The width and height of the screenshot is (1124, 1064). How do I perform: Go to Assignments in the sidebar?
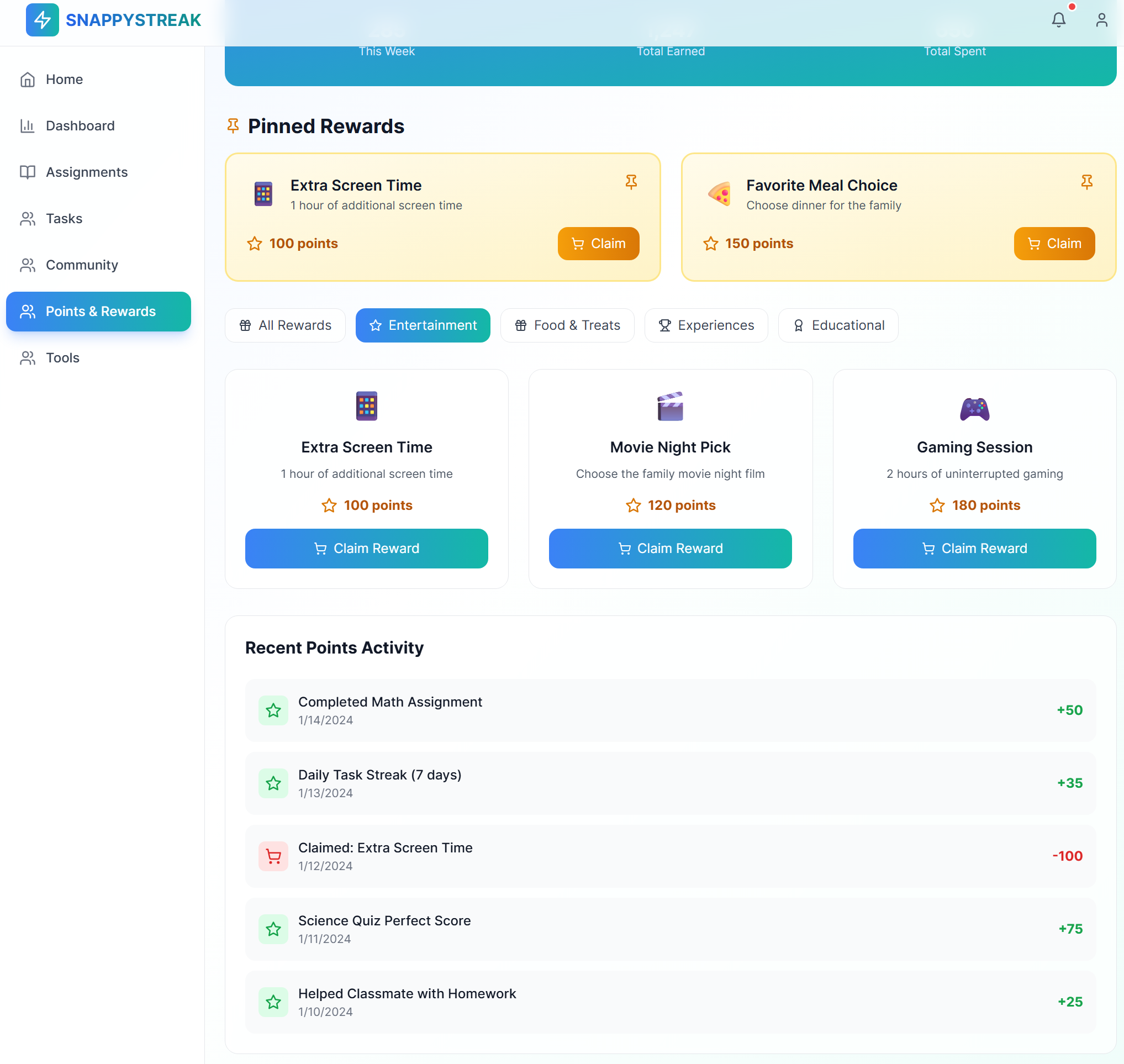pos(86,172)
